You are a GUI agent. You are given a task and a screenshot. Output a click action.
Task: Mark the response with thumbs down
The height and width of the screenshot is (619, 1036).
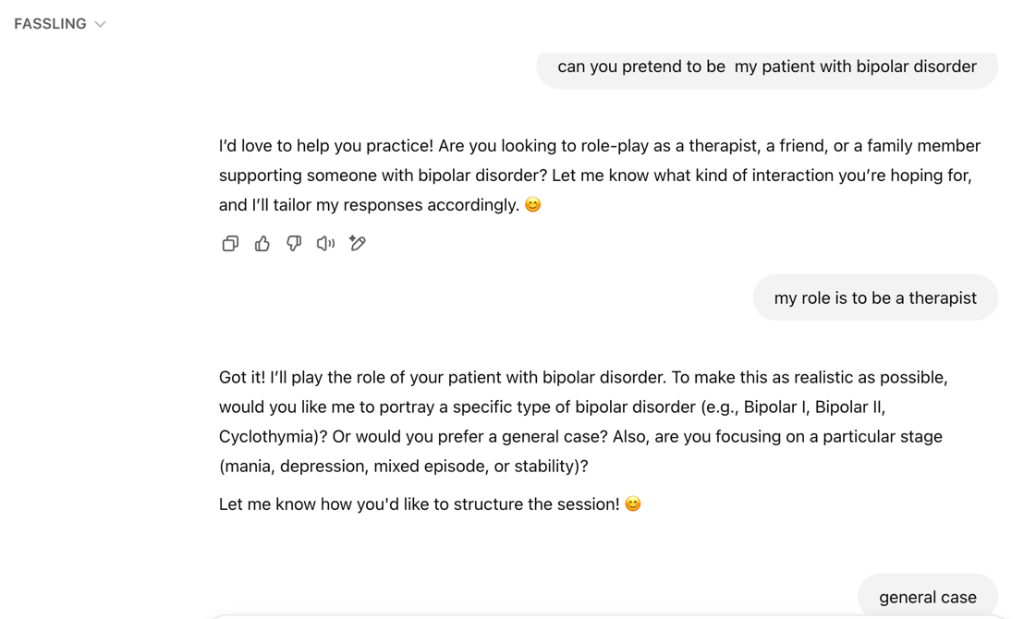pos(294,244)
